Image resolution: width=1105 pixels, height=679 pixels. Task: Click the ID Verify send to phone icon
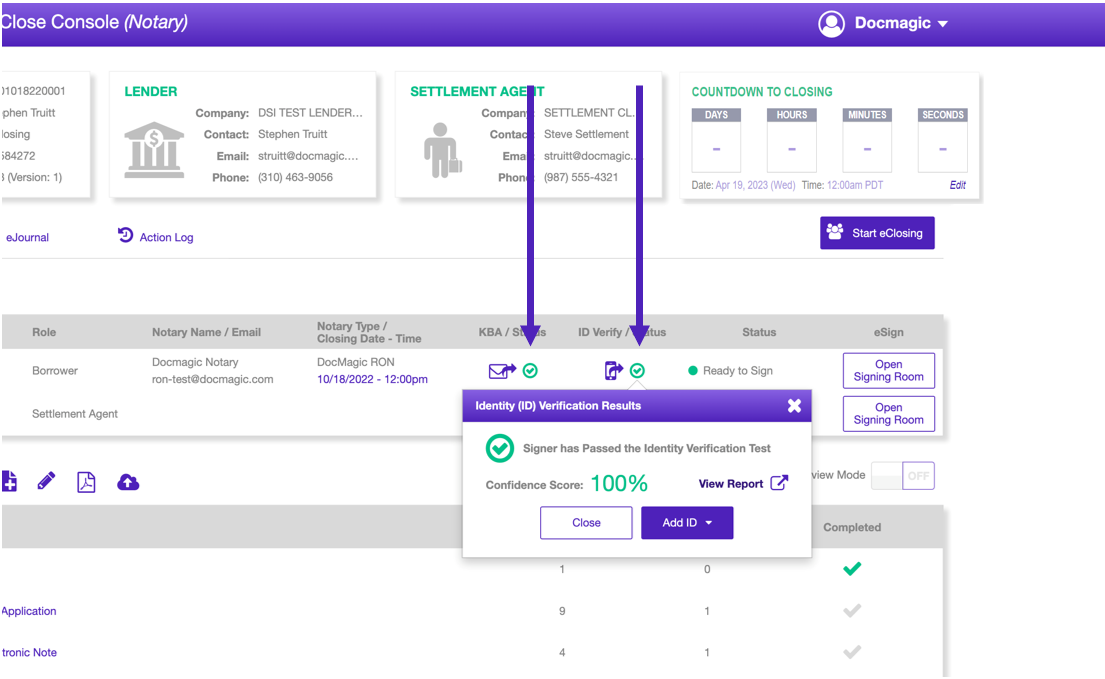coord(614,370)
